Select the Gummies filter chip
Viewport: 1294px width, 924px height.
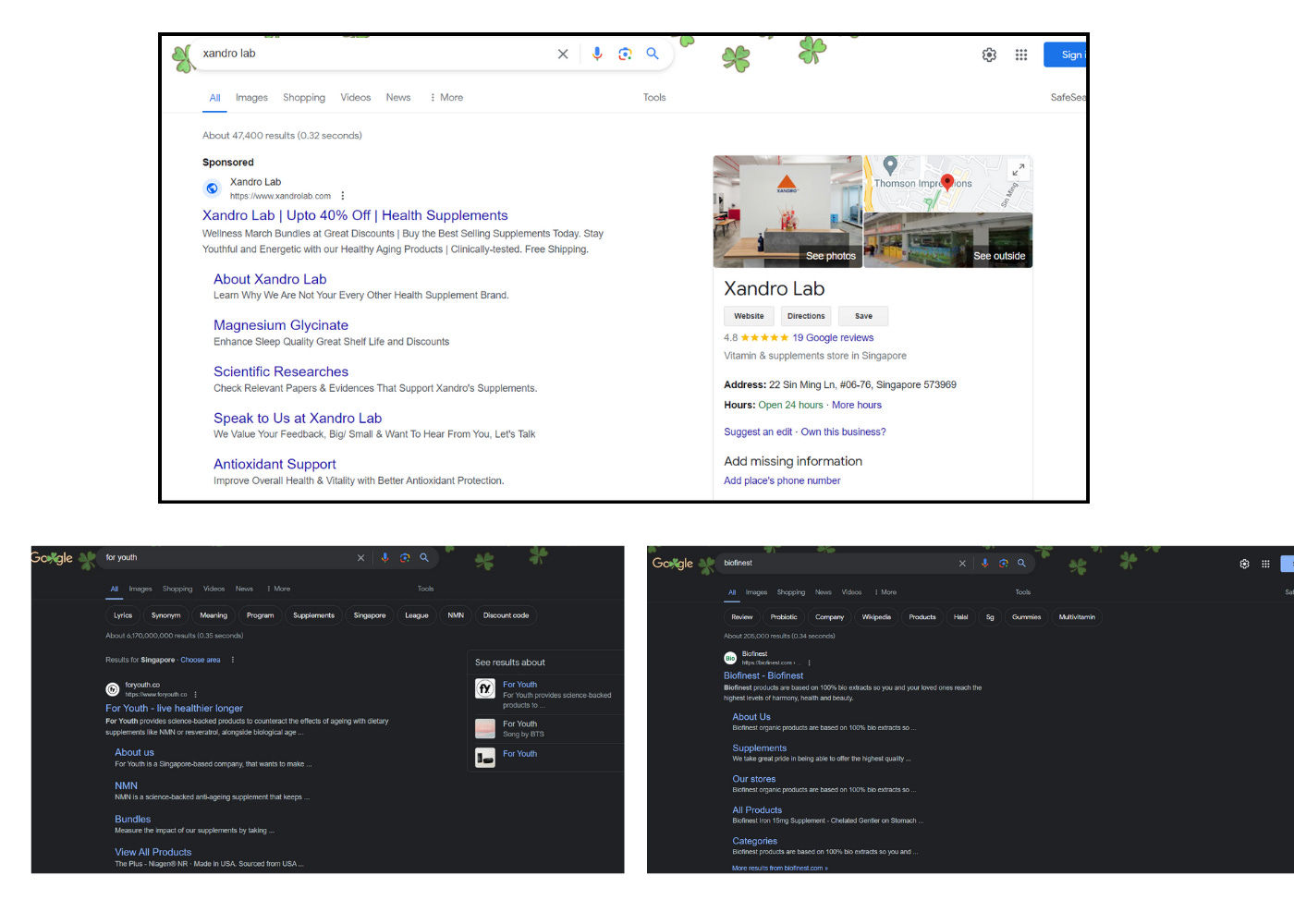click(x=1027, y=617)
